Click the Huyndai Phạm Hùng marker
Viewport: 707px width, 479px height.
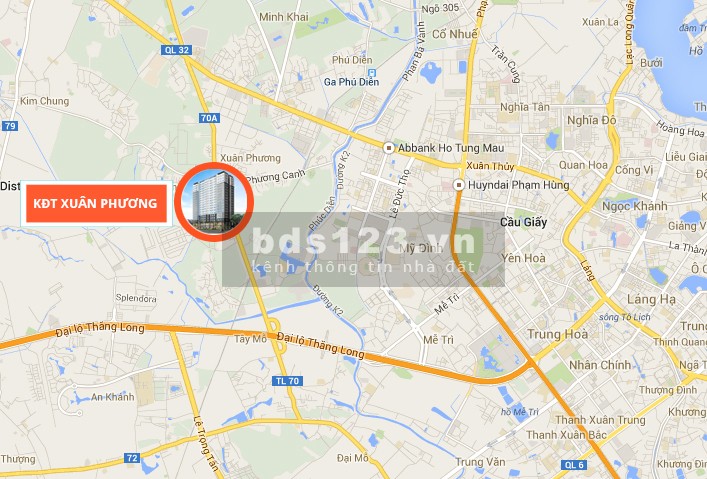pyautogui.click(x=459, y=185)
